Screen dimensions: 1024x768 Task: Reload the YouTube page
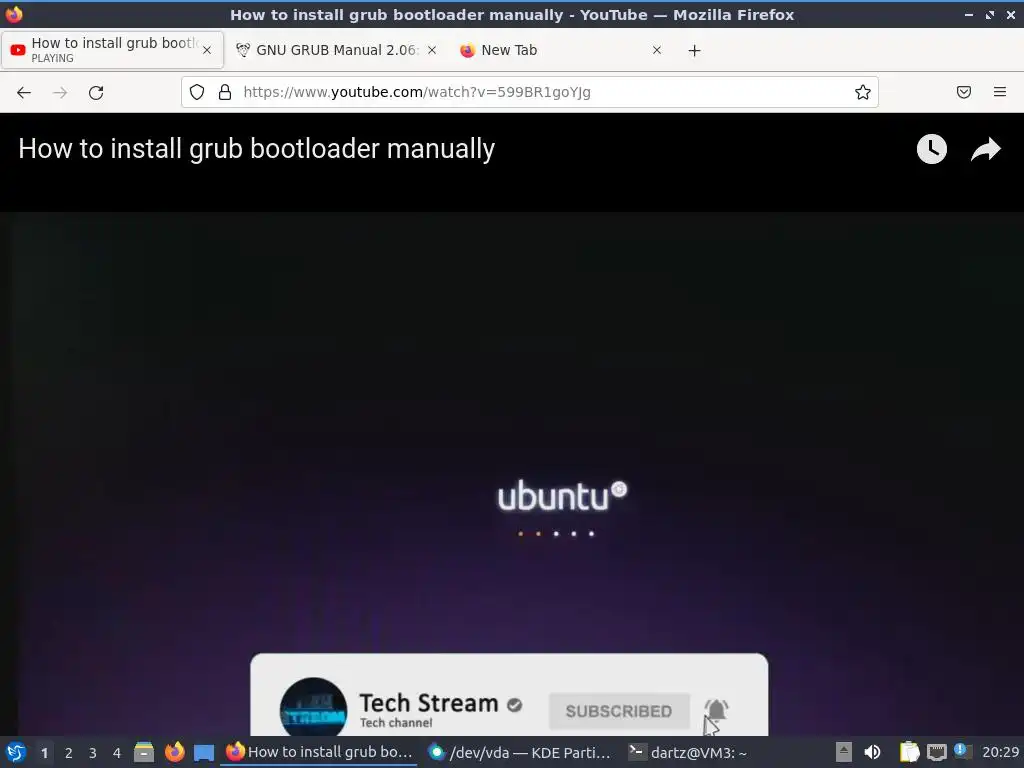coord(96,92)
